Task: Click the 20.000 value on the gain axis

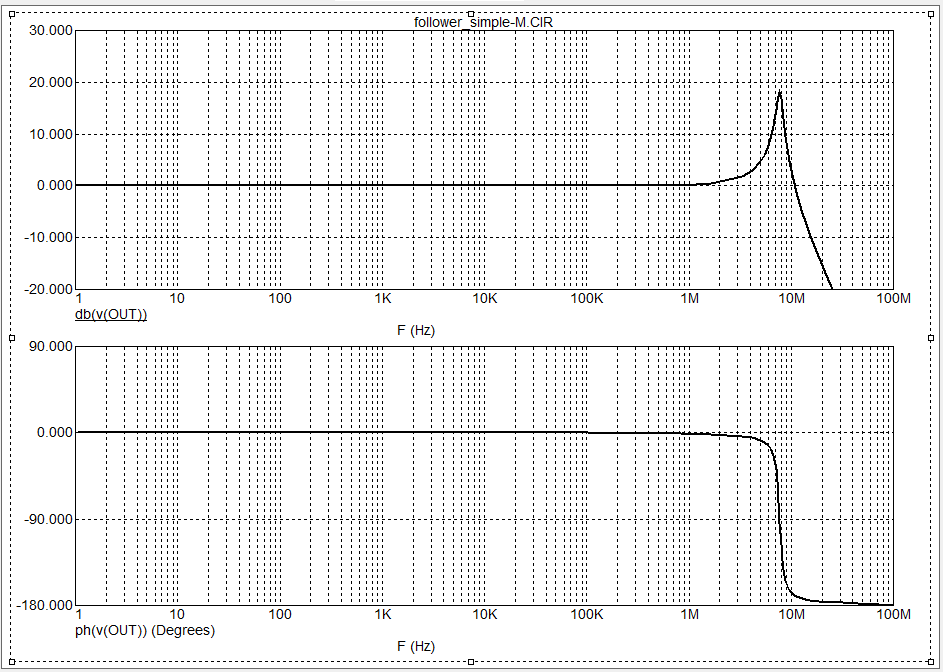Action: pyautogui.click(x=51, y=82)
